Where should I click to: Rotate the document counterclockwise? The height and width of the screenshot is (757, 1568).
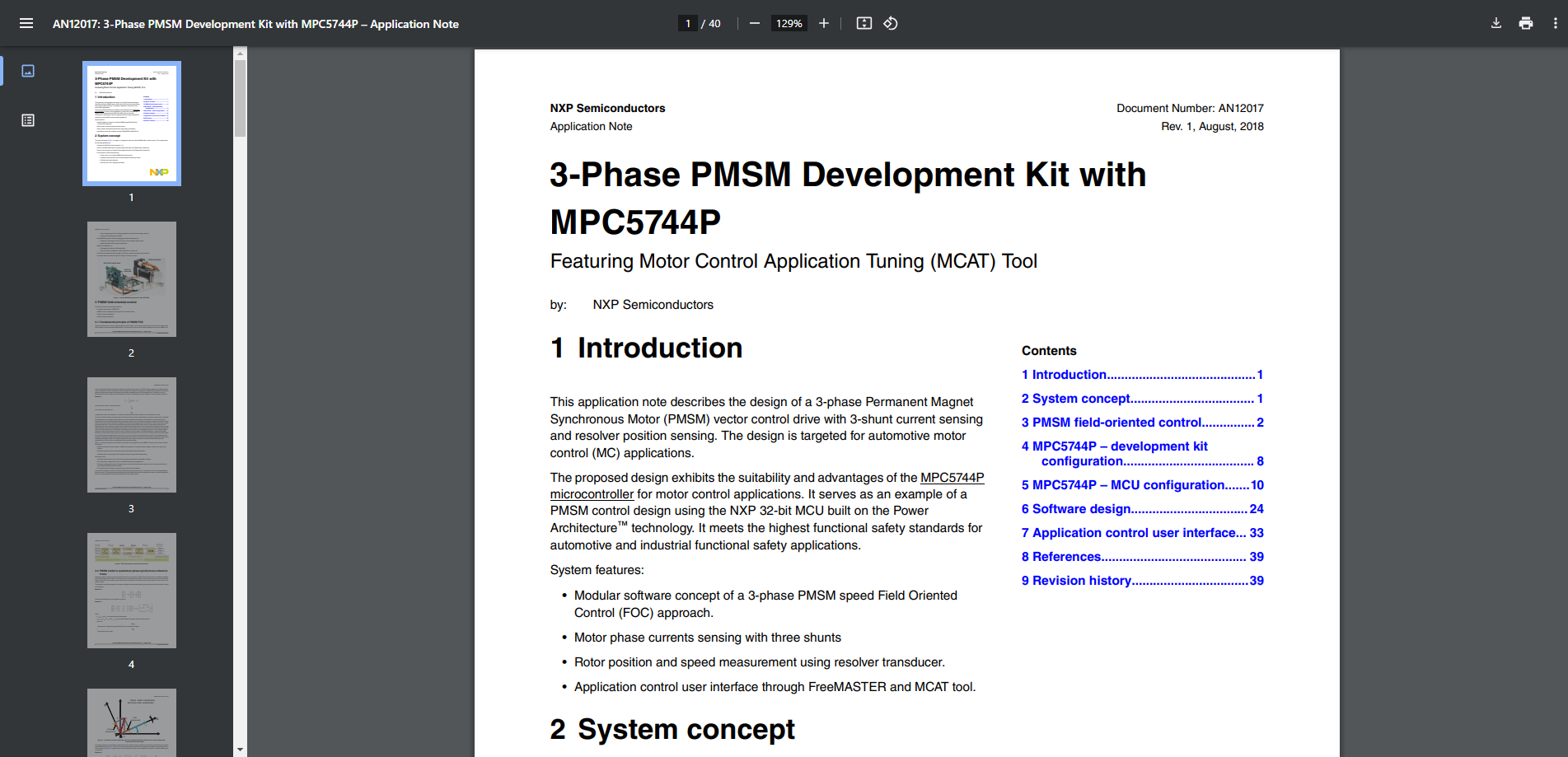tap(891, 23)
